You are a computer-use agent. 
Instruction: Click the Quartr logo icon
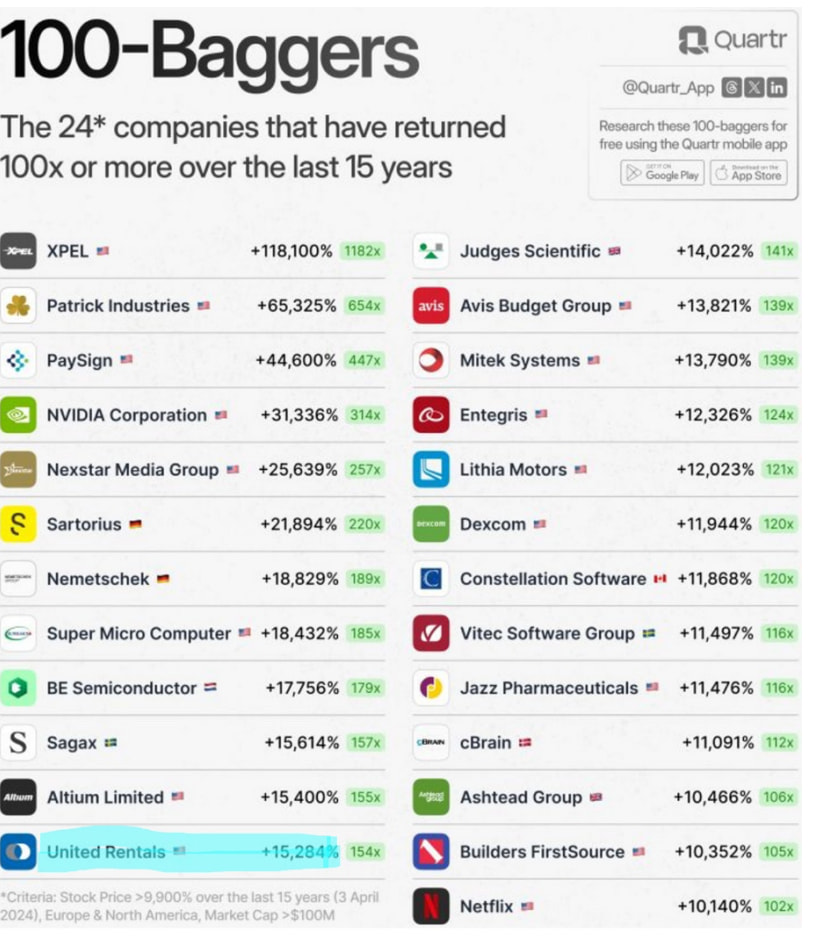pyautogui.click(x=692, y=39)
